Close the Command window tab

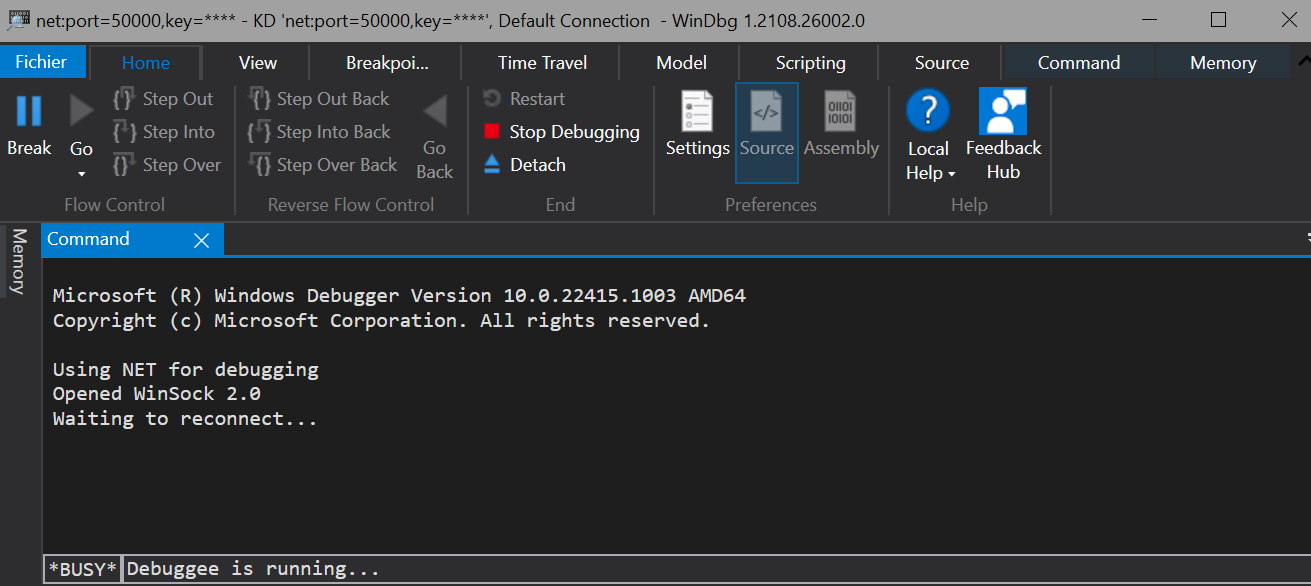(x=201, y=240)
